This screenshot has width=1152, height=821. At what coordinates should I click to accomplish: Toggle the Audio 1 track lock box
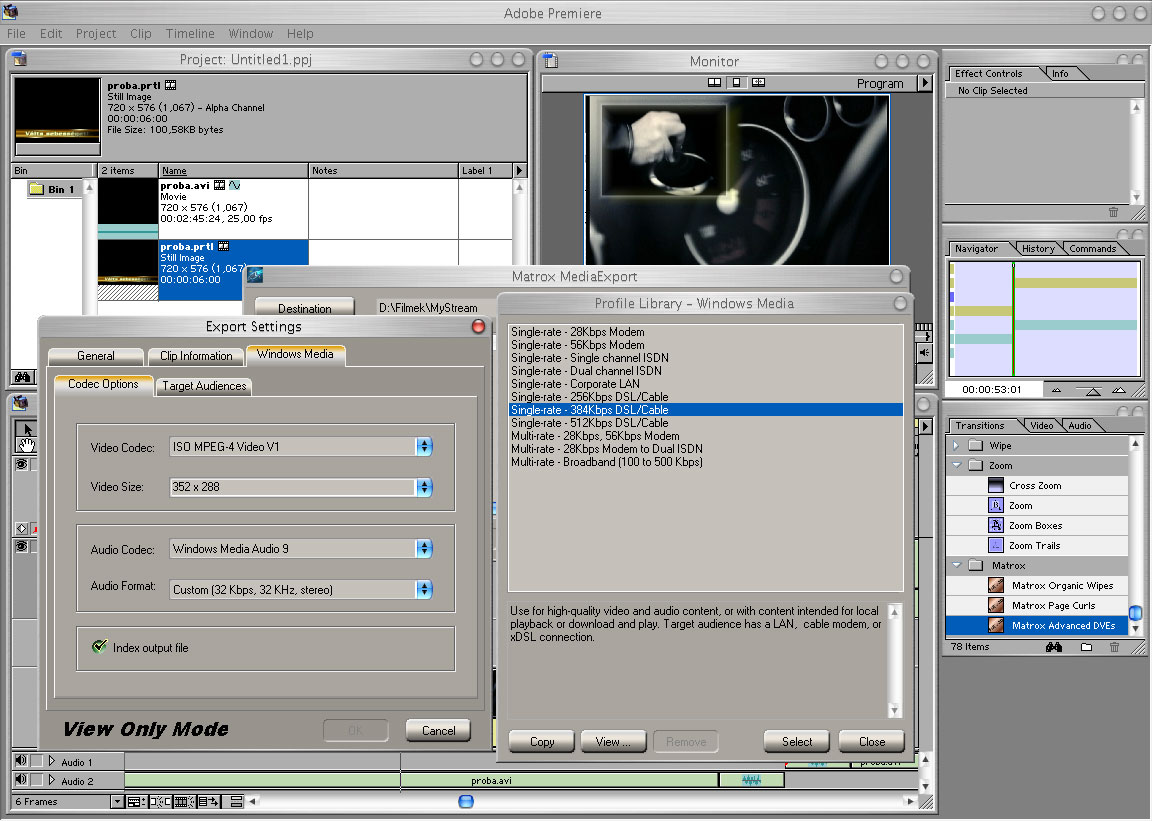click(x=37, y=761)
